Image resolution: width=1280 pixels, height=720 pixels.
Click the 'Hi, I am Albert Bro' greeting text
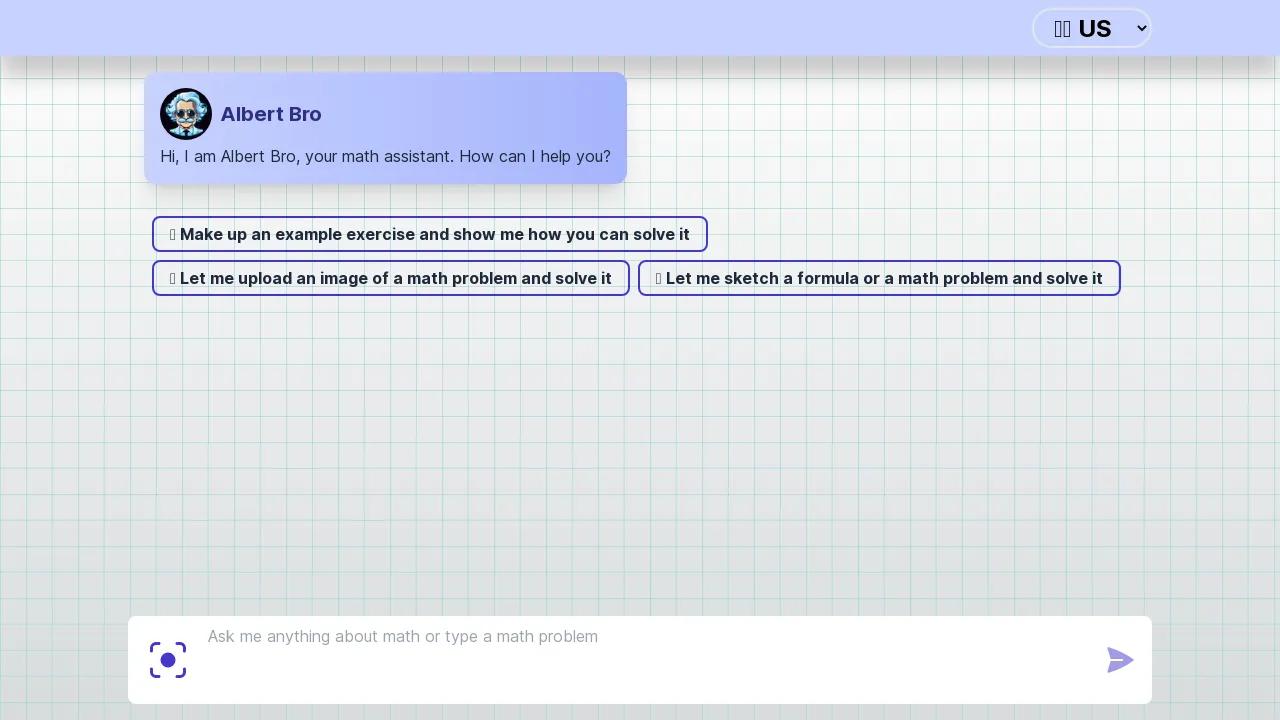coord(385,156)
